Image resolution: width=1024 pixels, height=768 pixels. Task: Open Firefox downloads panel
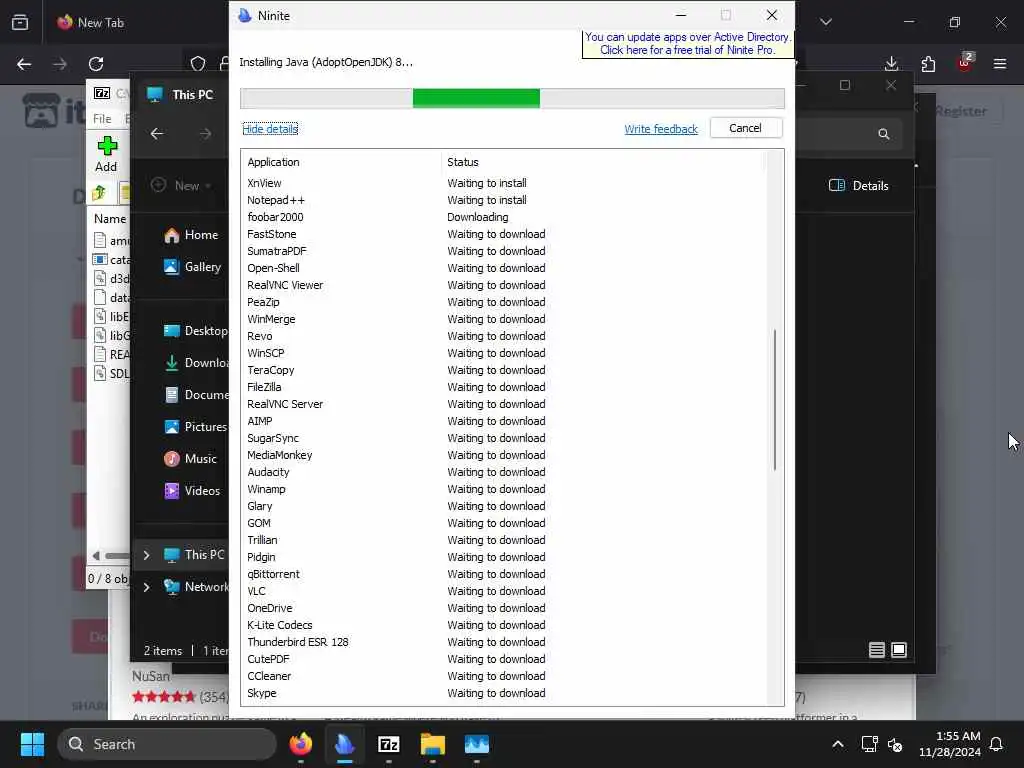click(x=891, y=64)
